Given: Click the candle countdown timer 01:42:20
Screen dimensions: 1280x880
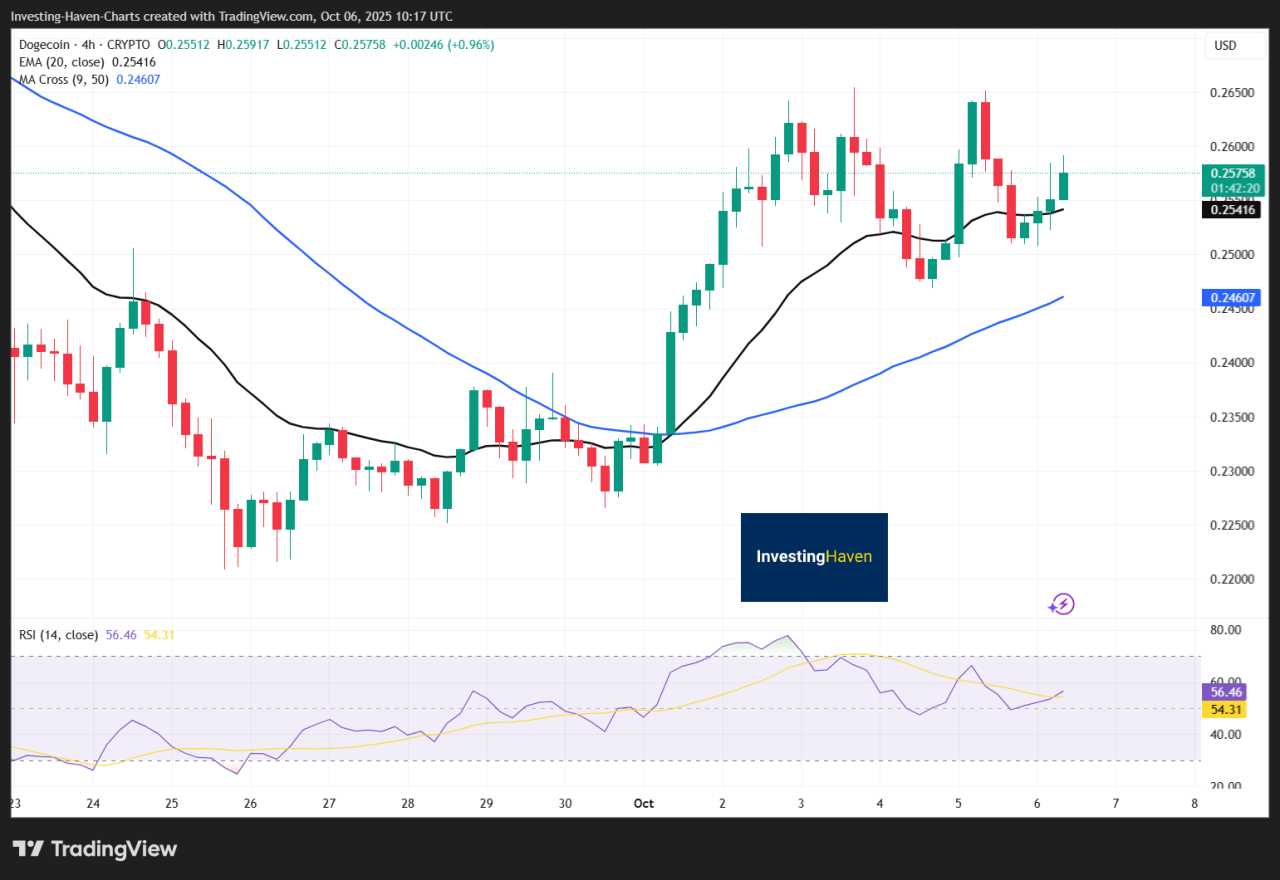Looking at the screenshot, I should point(1237,188).
